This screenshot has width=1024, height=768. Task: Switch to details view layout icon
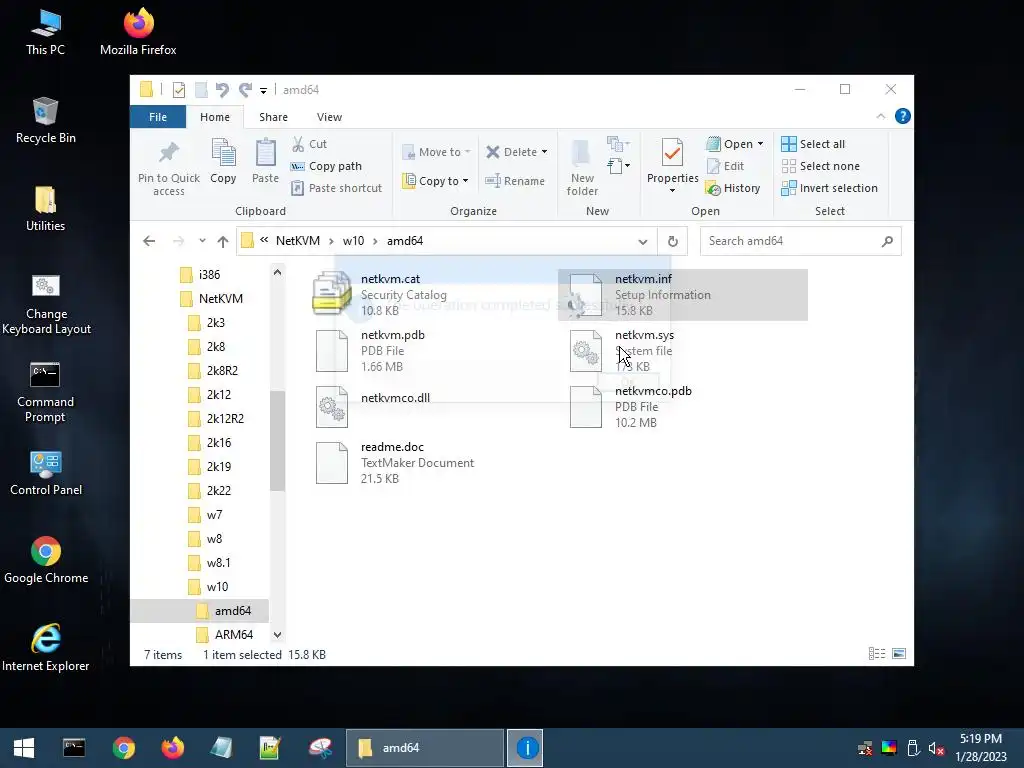click(x=876, y=654)
